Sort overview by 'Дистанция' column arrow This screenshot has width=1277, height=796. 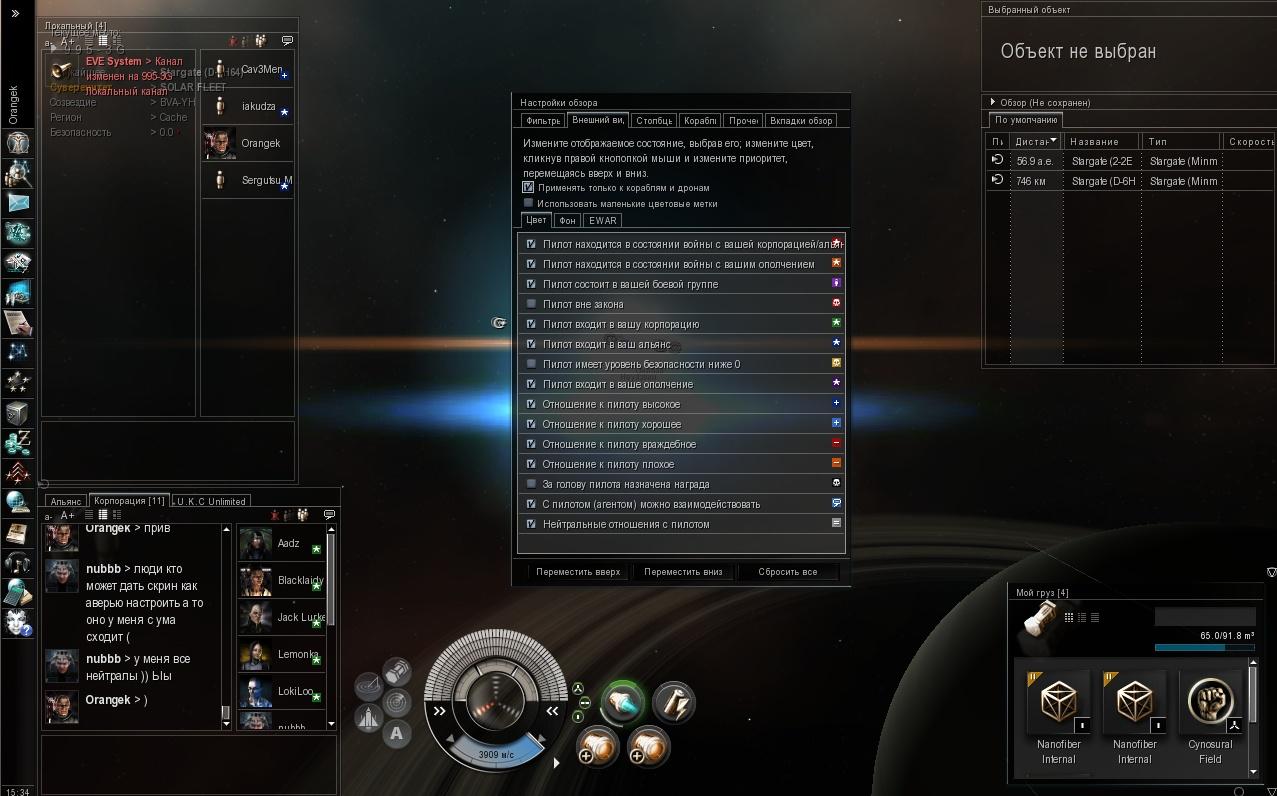[x=1053, y=141]
